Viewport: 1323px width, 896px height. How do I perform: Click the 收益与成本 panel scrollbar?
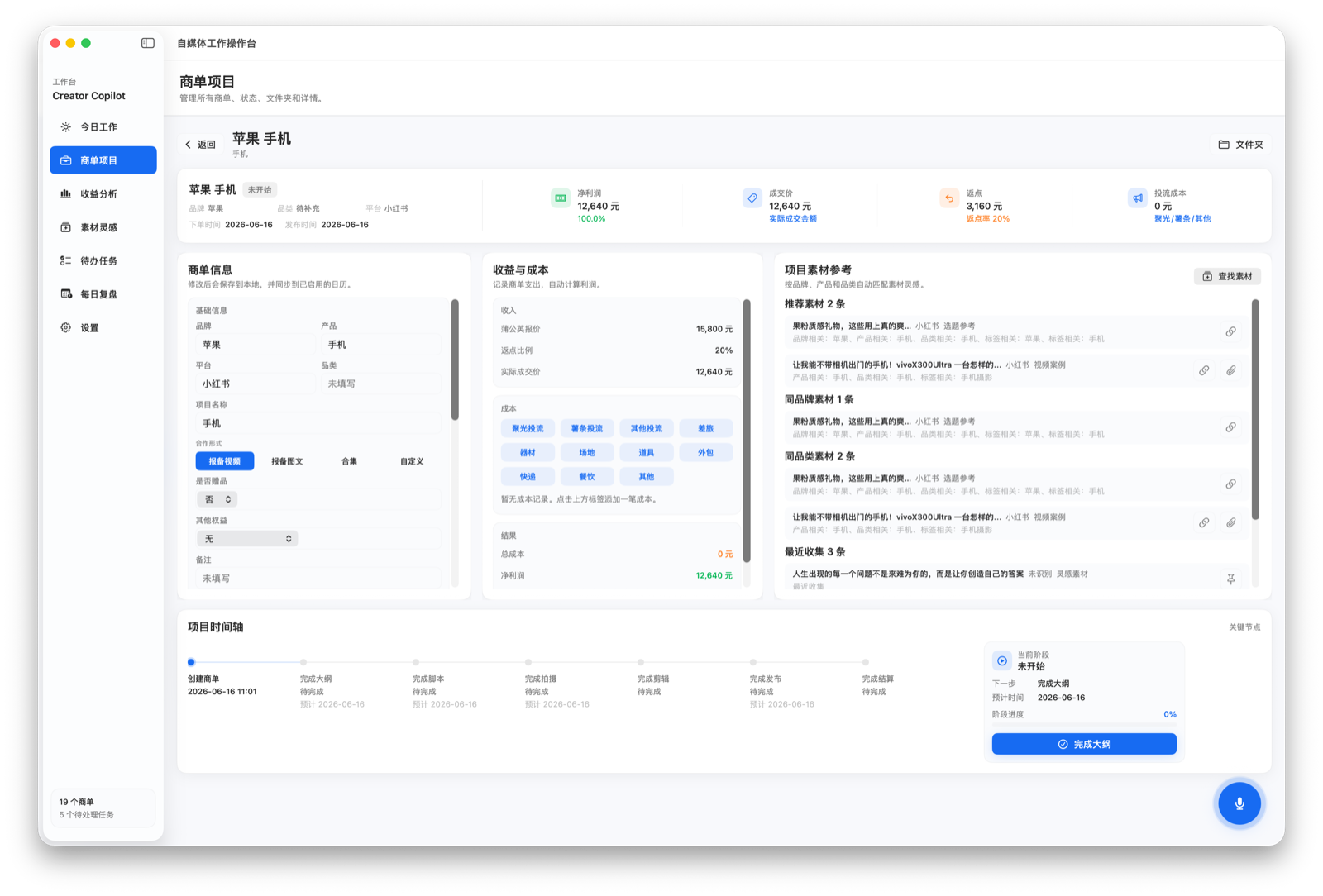click(747, 430)
